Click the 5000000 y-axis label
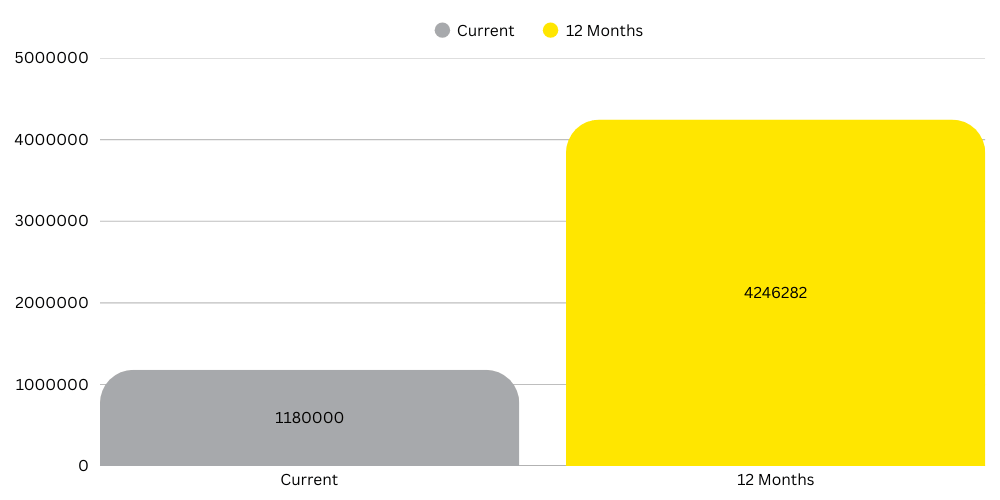1000x500 pixels. [52, 58]
